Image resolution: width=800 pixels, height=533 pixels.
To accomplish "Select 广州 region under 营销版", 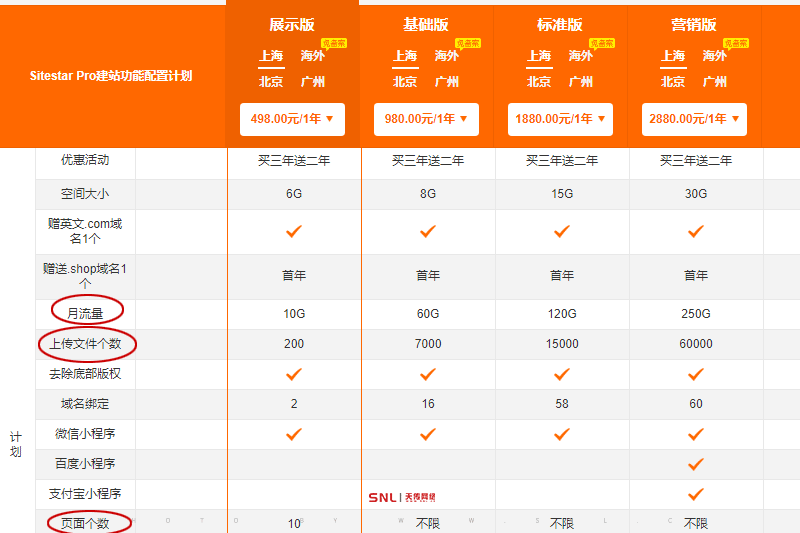I will click(x=714, y=82).
